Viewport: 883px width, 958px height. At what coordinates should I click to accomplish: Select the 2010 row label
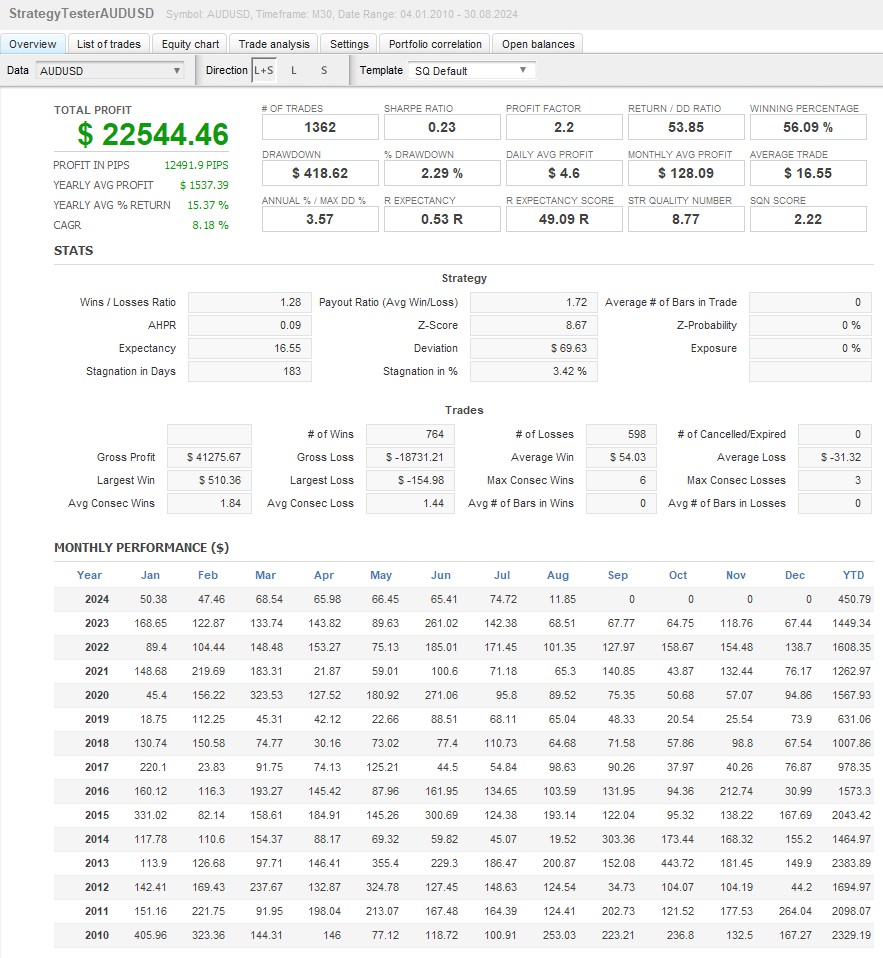click(97, 935)
